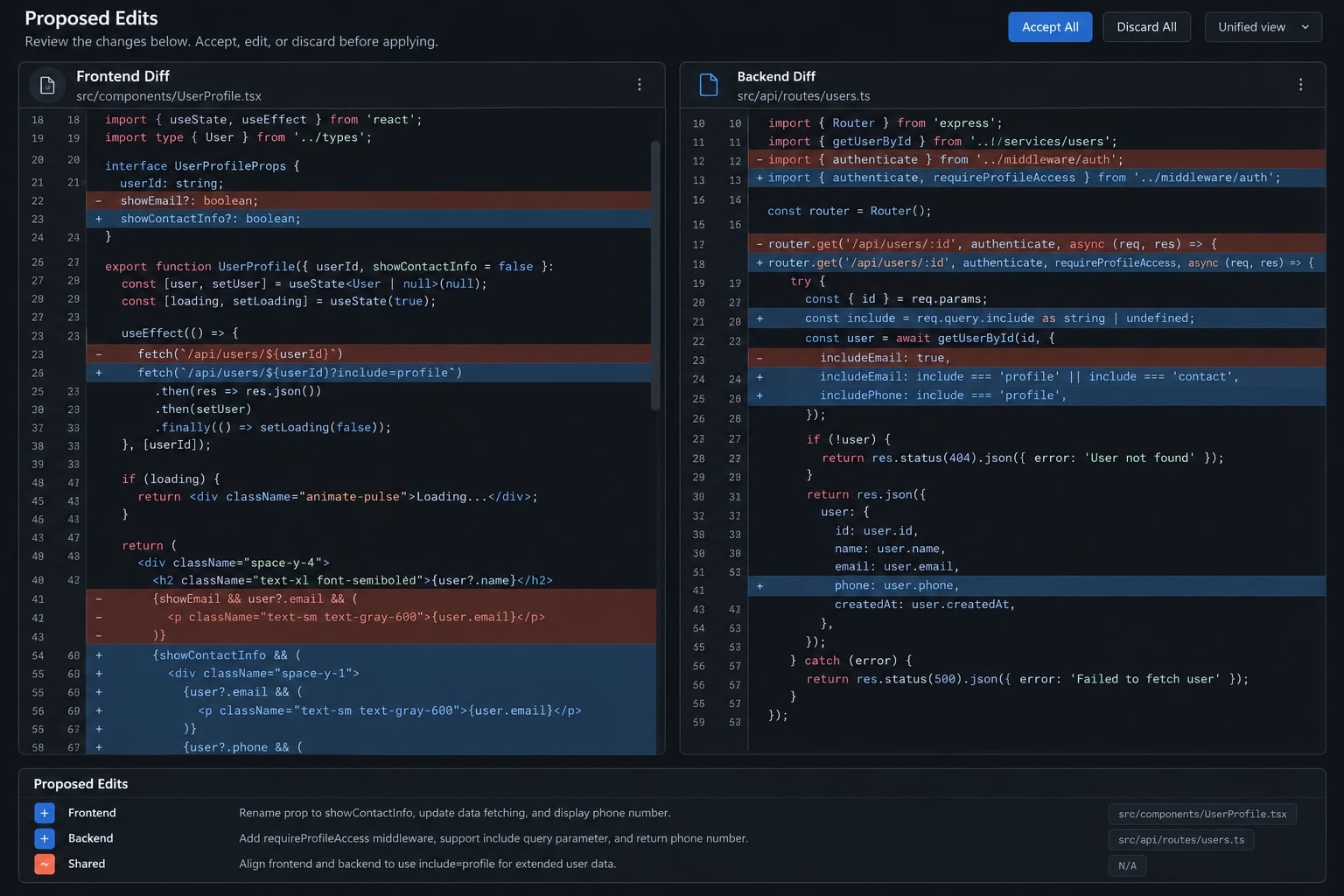The image size is (1344, 896).
Task: Click the tilde icon beside Shared edit
Action: tap(45, 864)
